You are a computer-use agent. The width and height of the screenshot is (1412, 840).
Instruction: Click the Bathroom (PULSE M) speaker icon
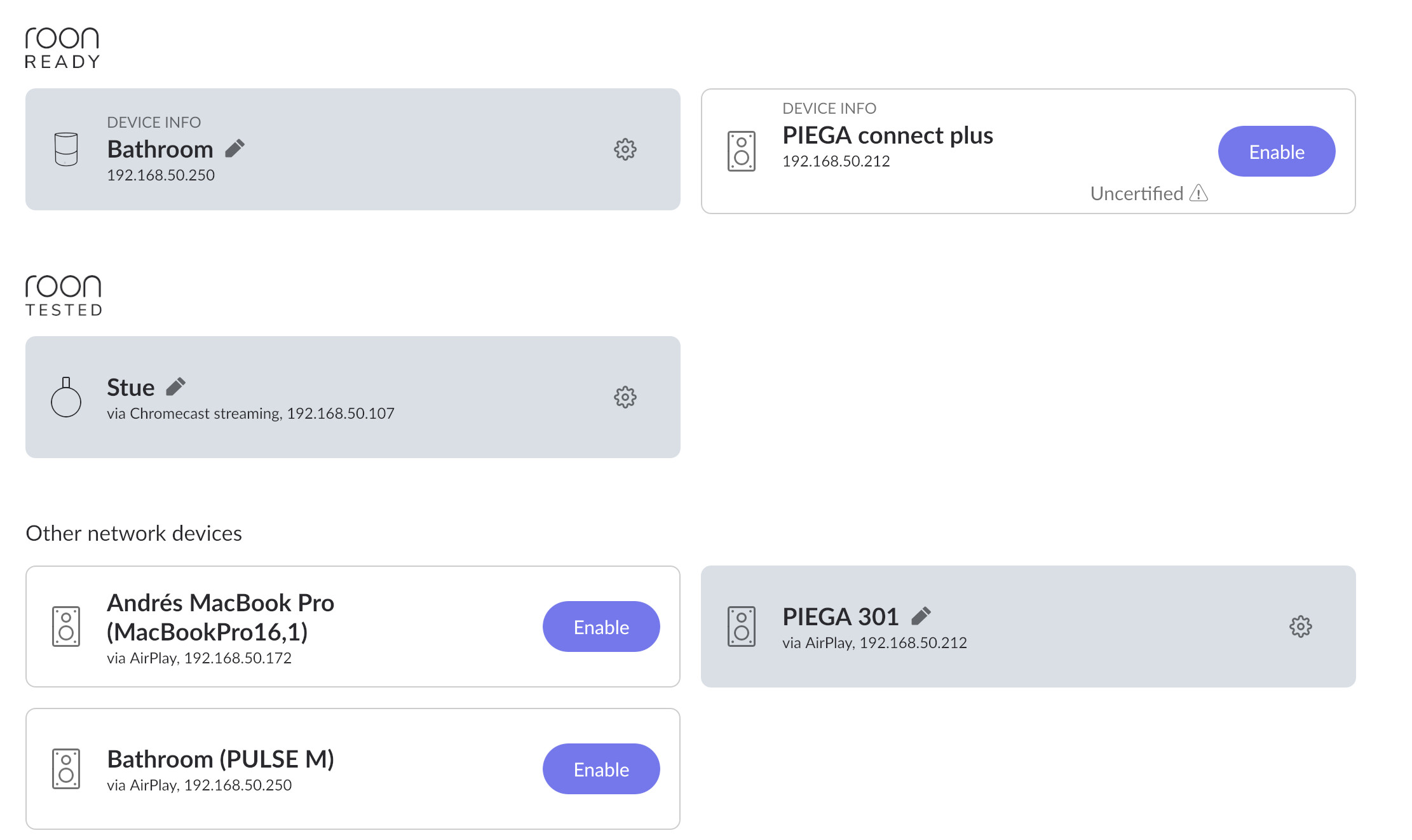click(x=66, y=769)
